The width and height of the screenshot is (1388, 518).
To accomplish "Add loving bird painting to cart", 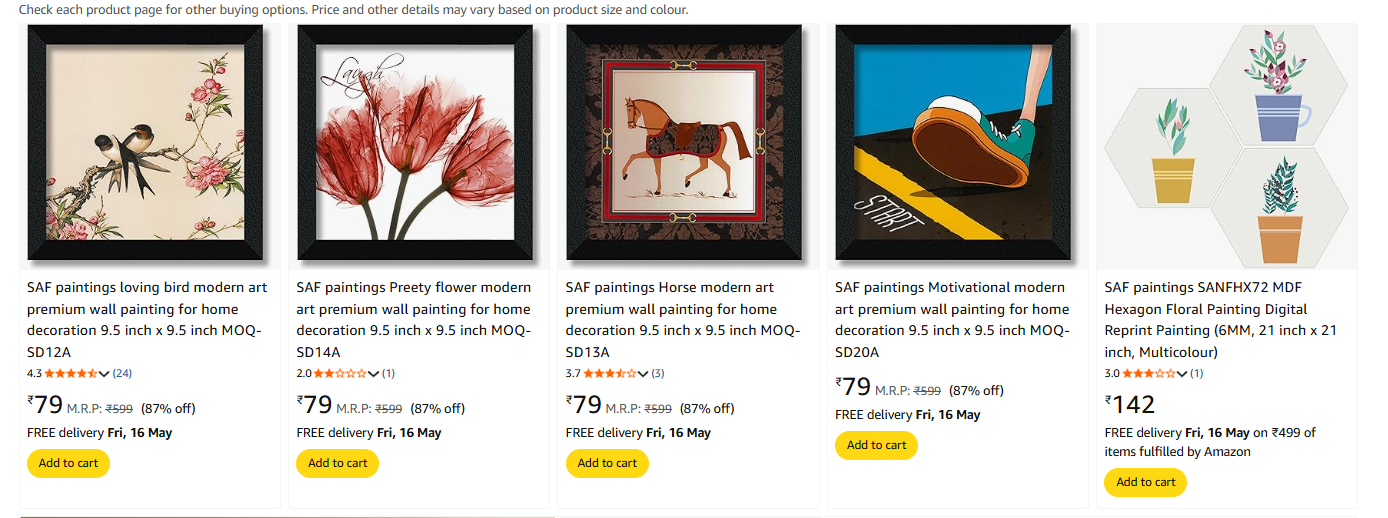I will [x=68, y=463].
